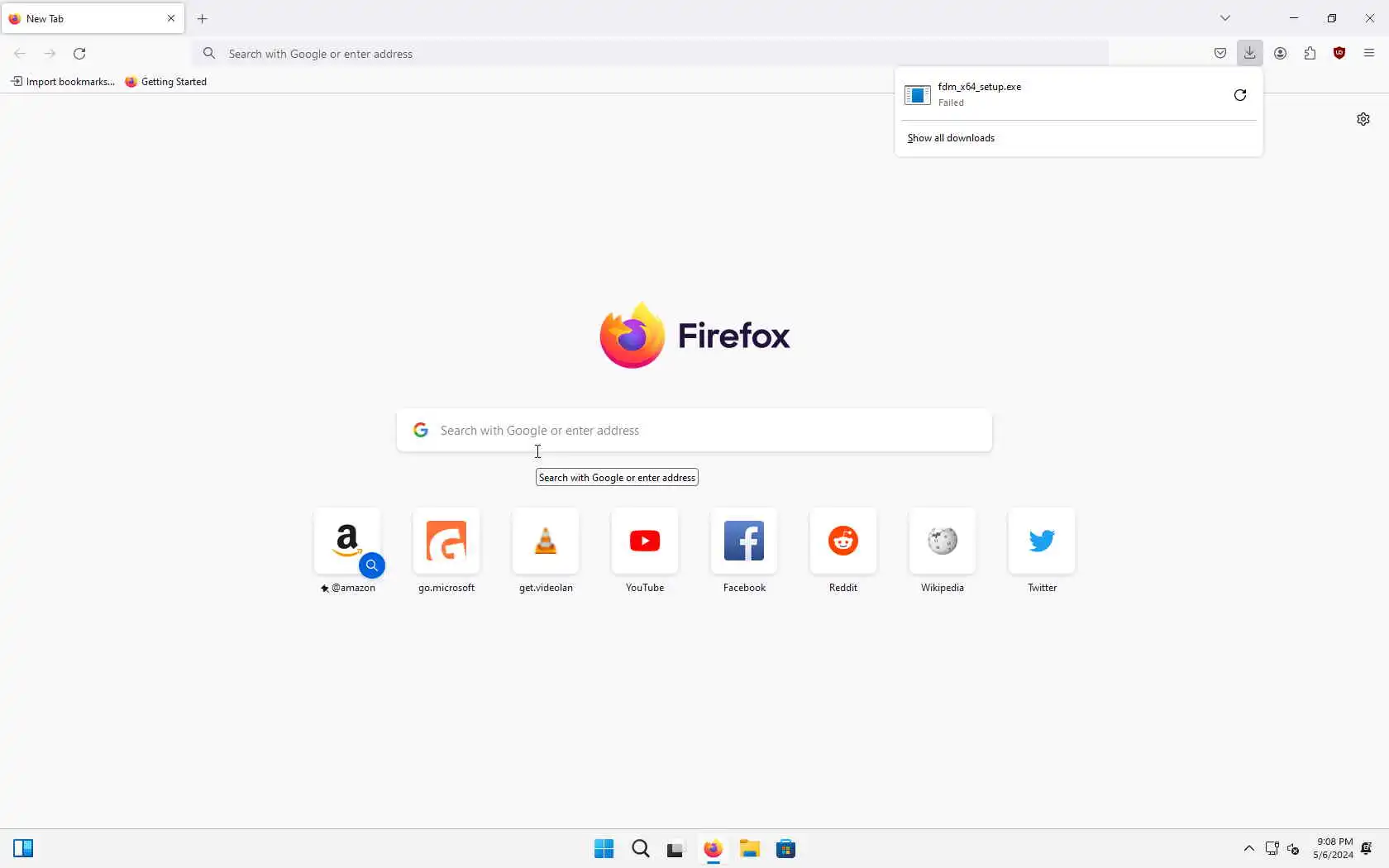This screenshot has width=1389, height=868.
Task: Open the network status tray icon
Action: pos(1272,849)
